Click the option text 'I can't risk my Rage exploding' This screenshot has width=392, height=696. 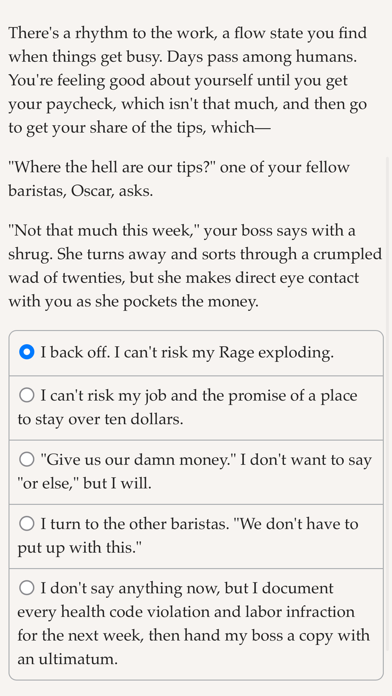[x=224, y=352]
